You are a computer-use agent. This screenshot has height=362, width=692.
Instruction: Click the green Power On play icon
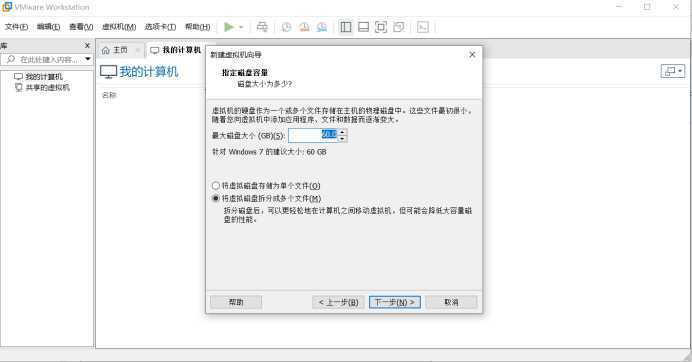(x=229, y=27)
